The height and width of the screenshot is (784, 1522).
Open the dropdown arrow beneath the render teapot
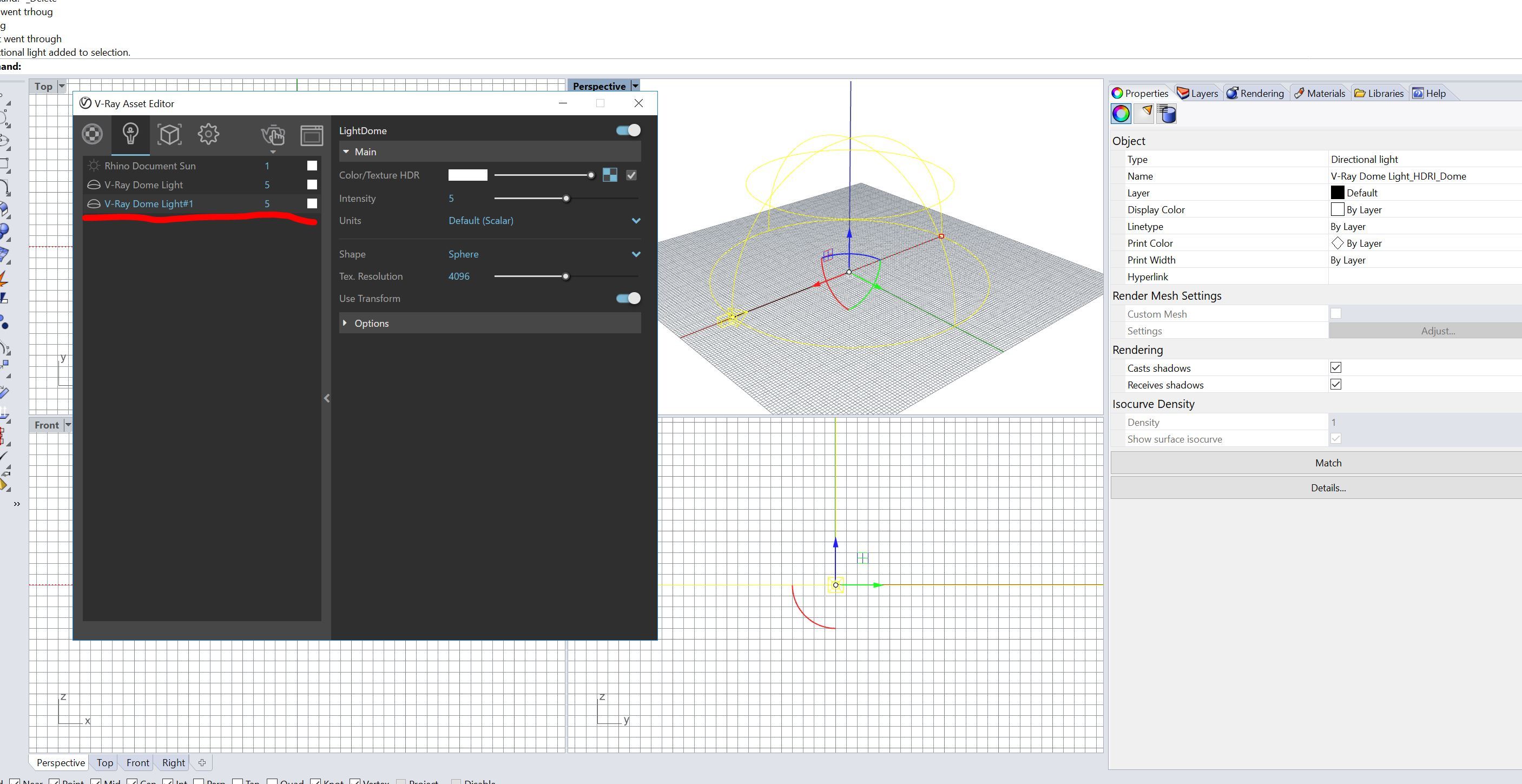273,152
